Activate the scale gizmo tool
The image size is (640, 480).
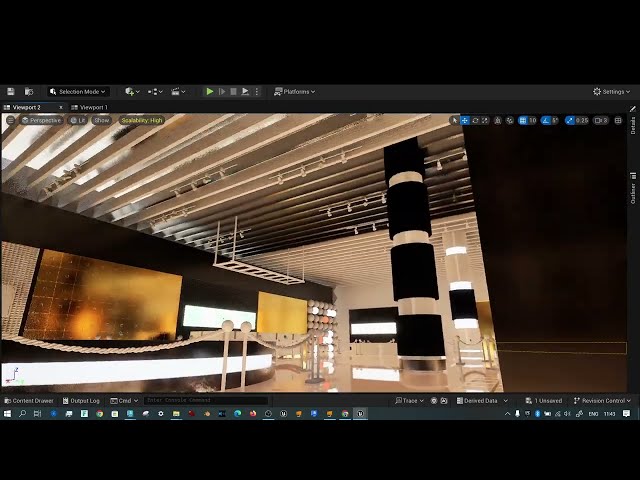click(x=485, y=120)
